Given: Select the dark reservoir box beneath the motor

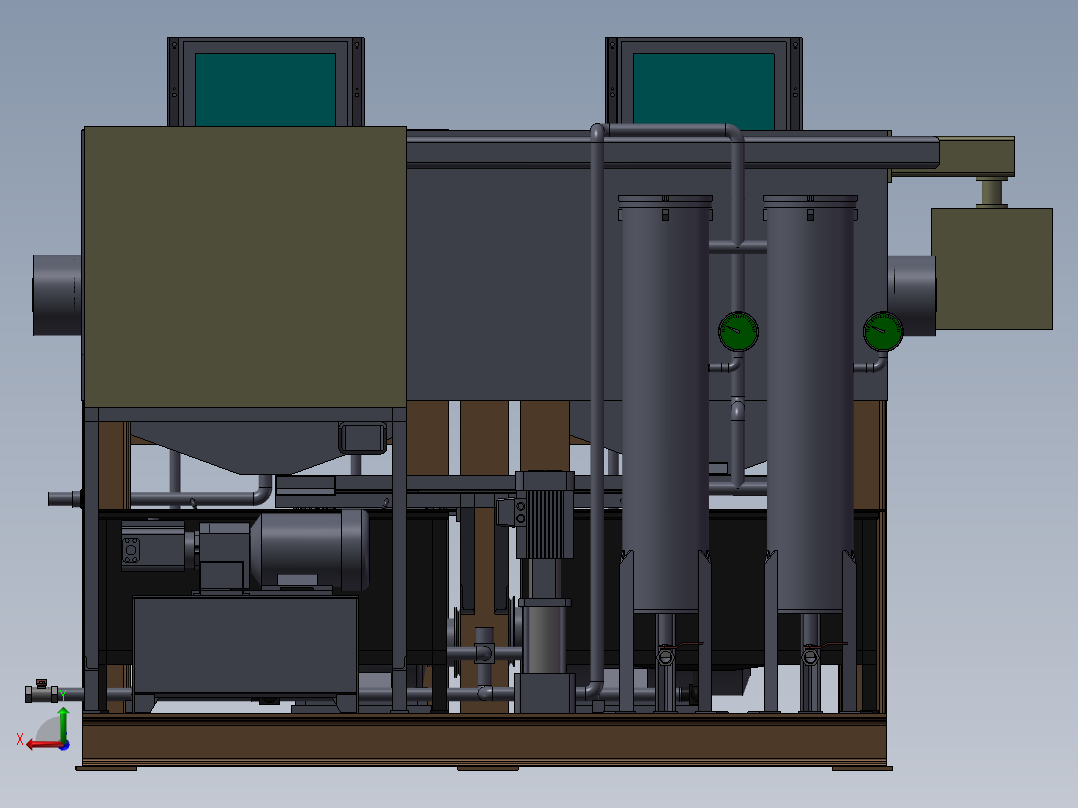Looking at the screenshot, I should coord(245,645).
